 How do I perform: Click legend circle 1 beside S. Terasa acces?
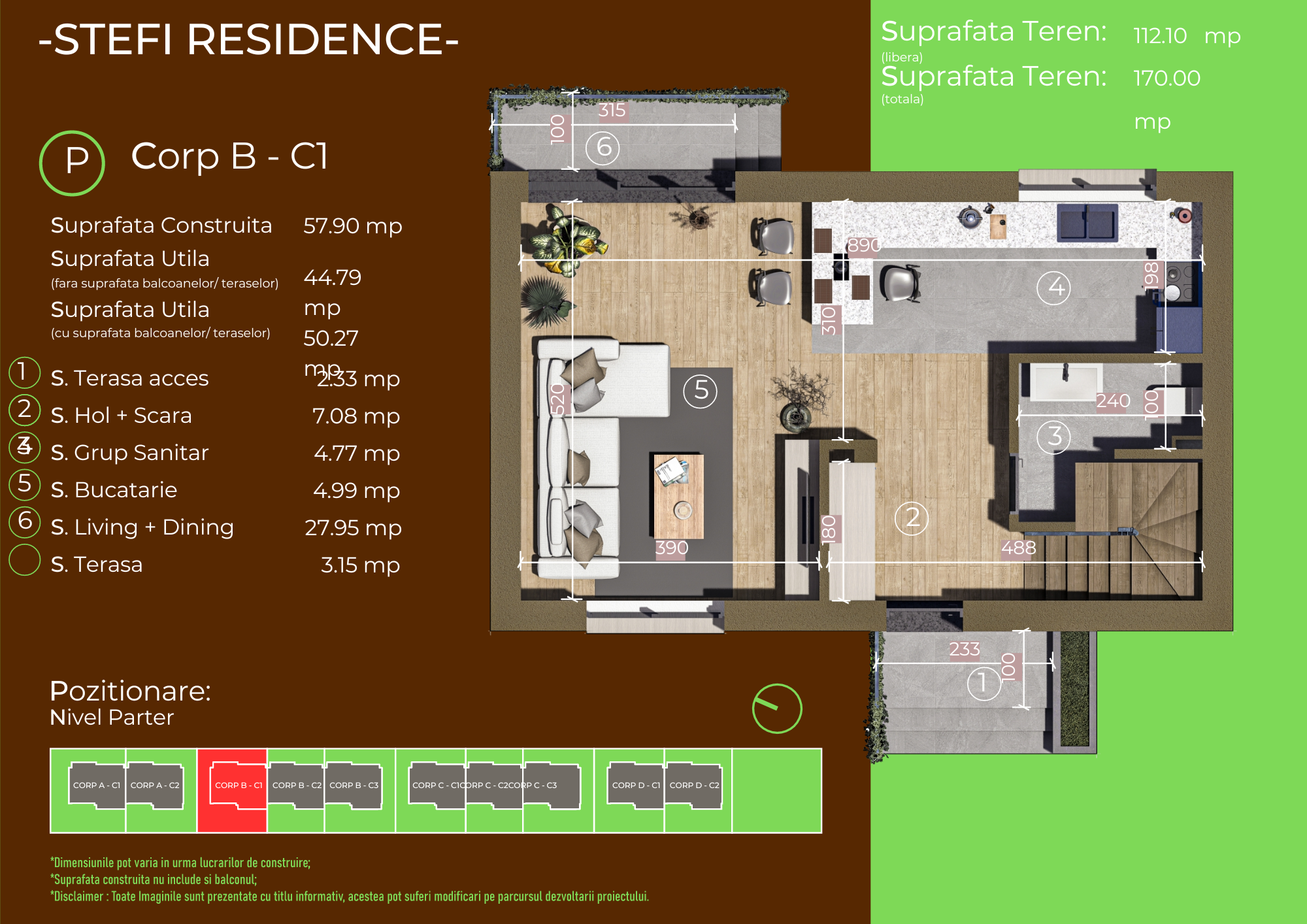pyautogui.click(x=24, y=372)
